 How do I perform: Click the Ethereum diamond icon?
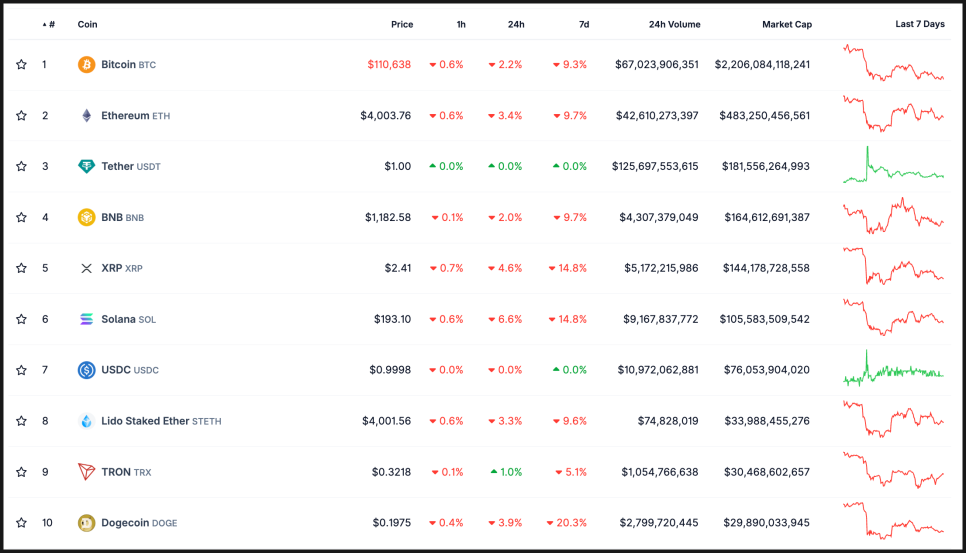click(87, 116)
